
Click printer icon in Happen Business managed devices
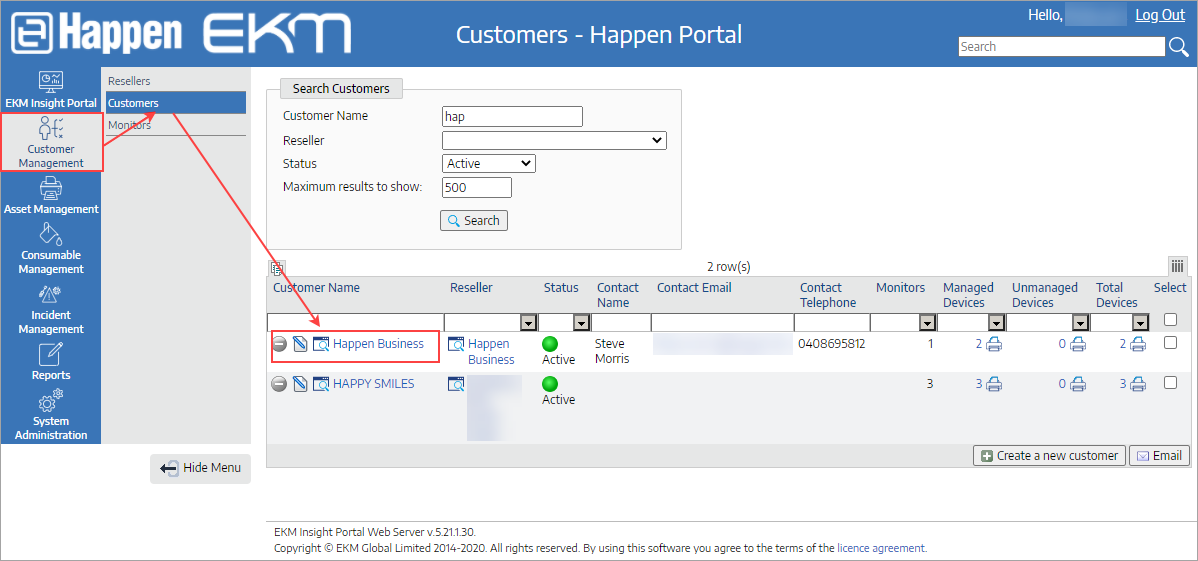(994, 344)
